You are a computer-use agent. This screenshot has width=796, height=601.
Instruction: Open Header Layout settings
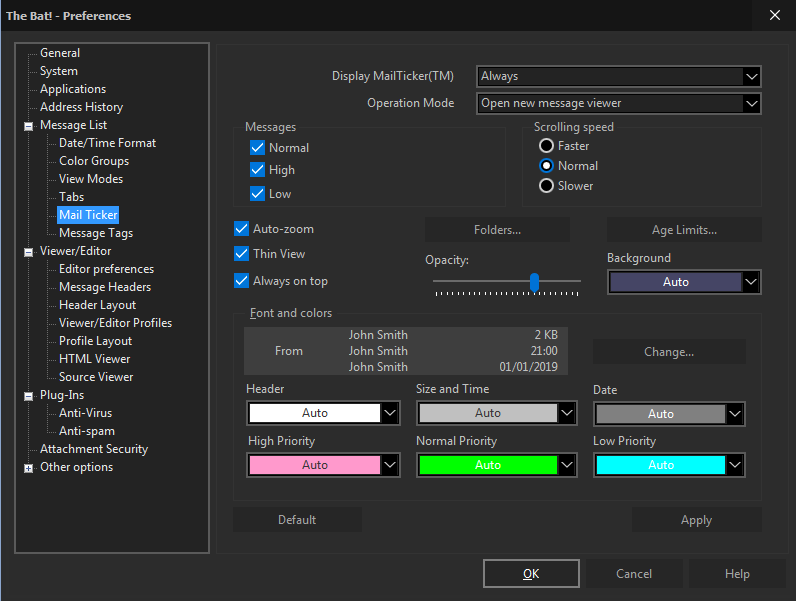(x=97, y=305)
